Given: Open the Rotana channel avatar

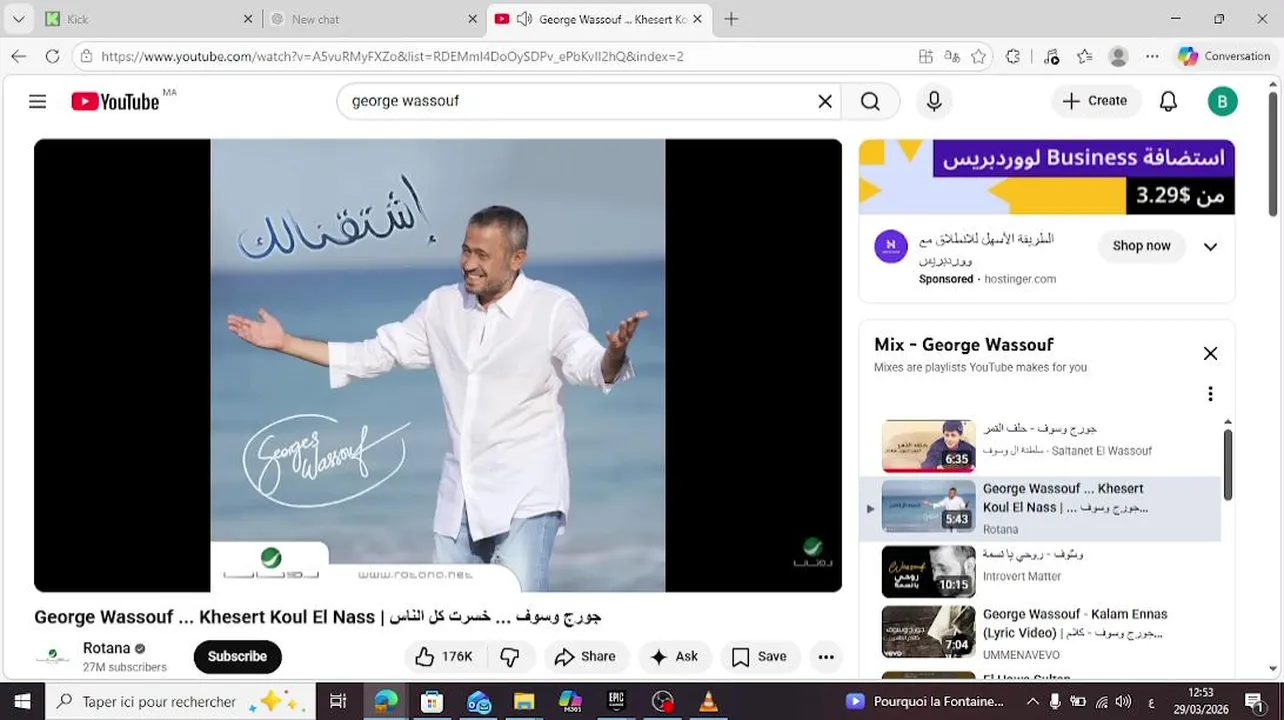Looking at the screenshot, I should point(53,657).
